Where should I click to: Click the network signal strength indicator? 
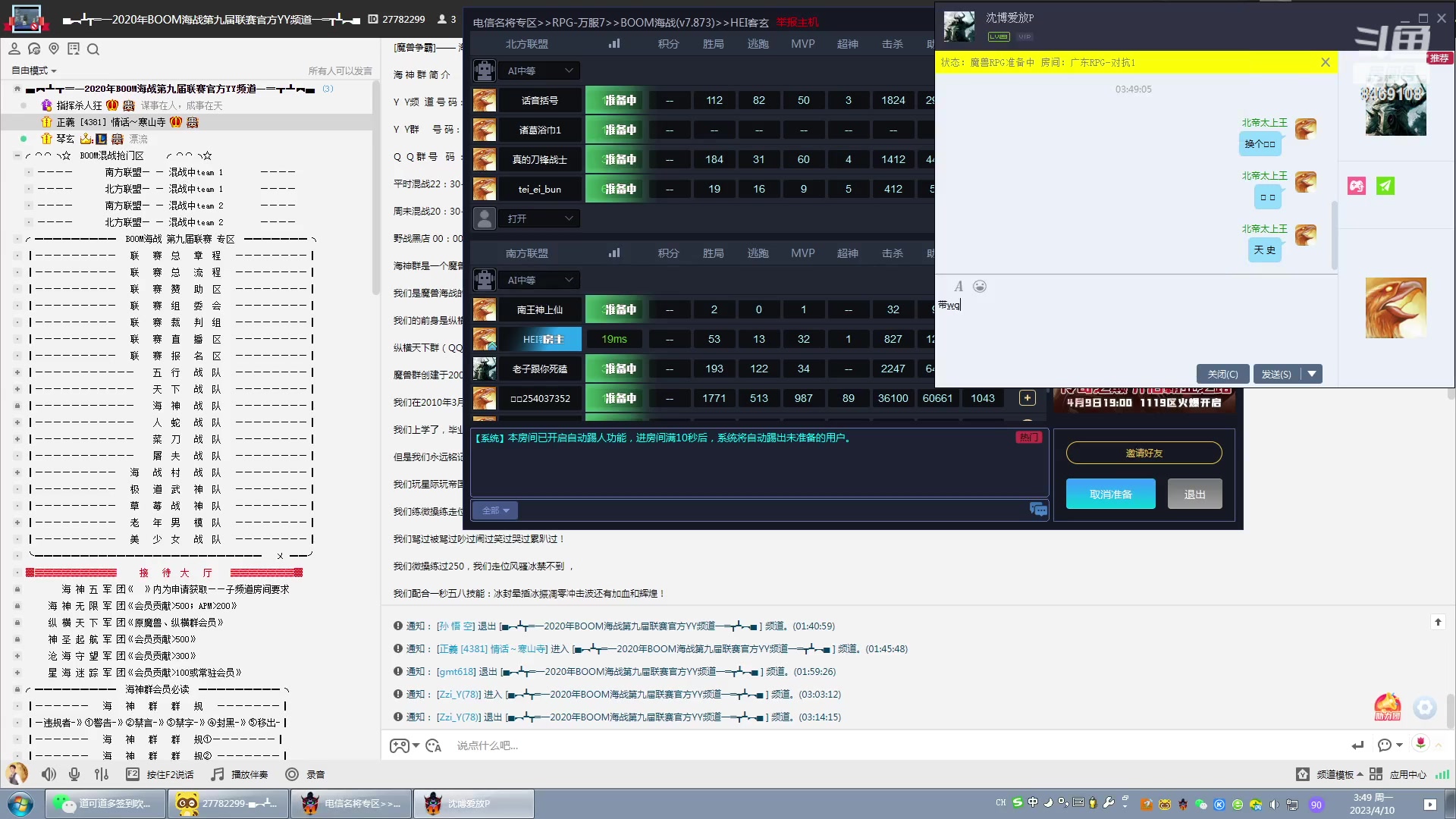[1442, 774]
